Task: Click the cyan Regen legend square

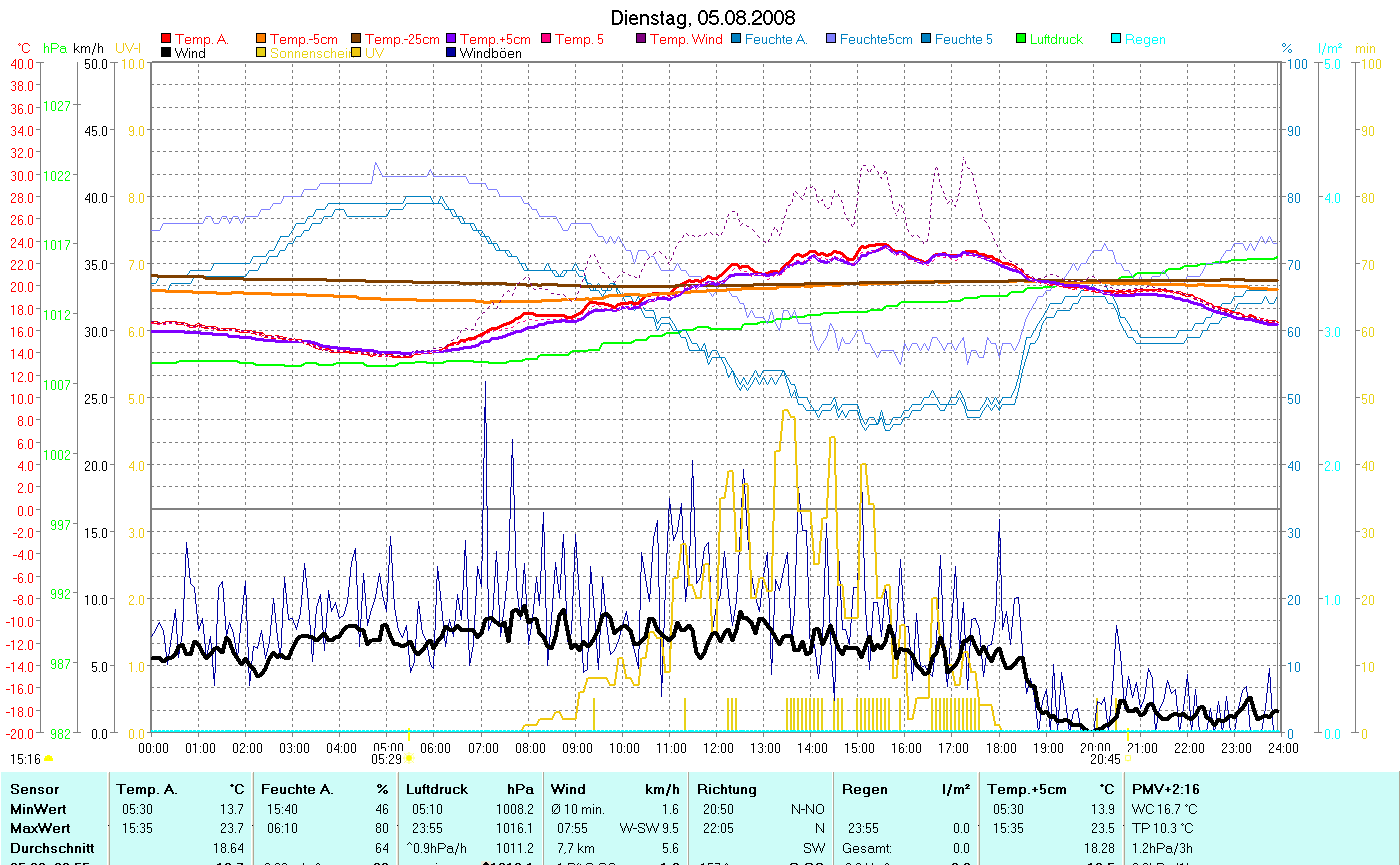Action: (x=1117, y=40)
